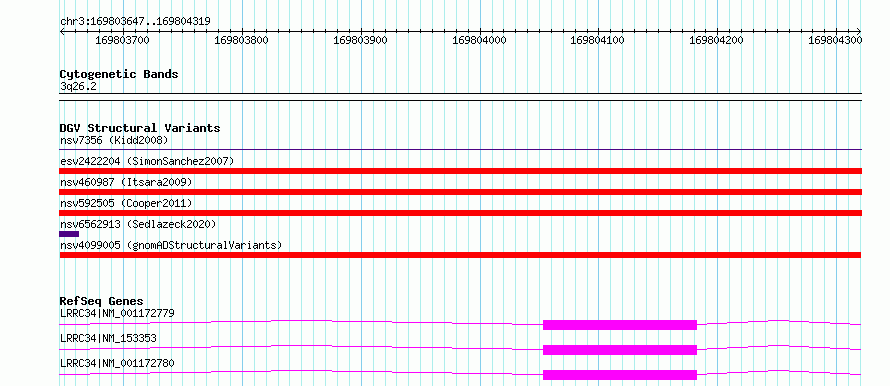Click the chr3:169803647..169804319 region label
This screenshot has height=386, width=890.
[x=135, y=22]
